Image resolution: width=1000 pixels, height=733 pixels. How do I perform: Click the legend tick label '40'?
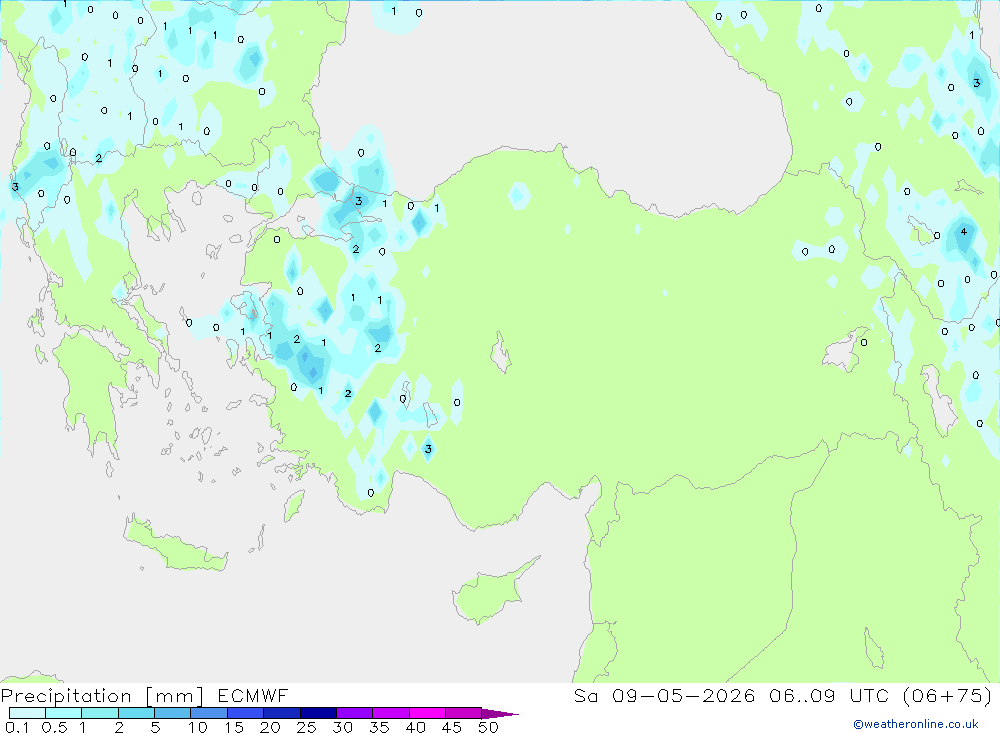[x=416, y=727]
